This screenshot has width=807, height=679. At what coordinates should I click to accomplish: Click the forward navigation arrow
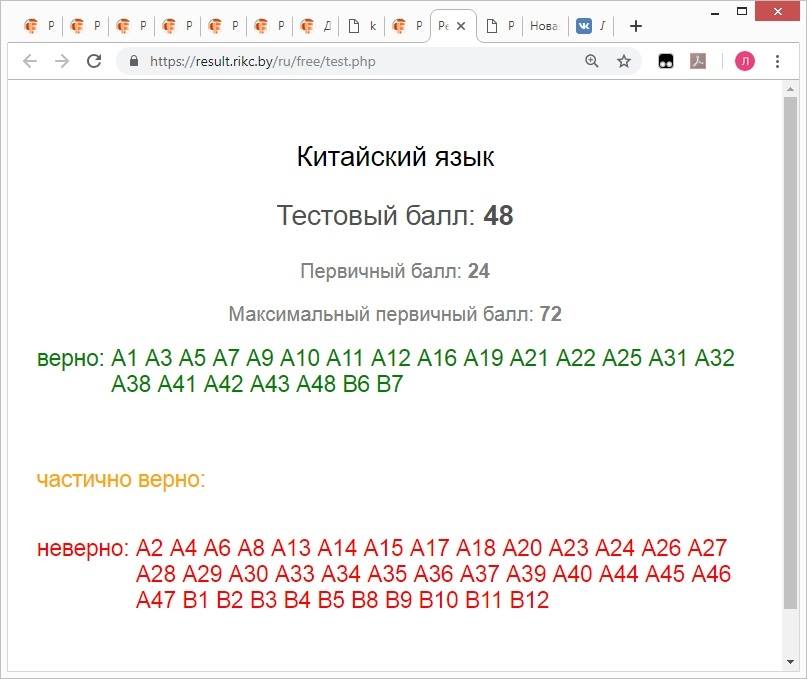62,61
